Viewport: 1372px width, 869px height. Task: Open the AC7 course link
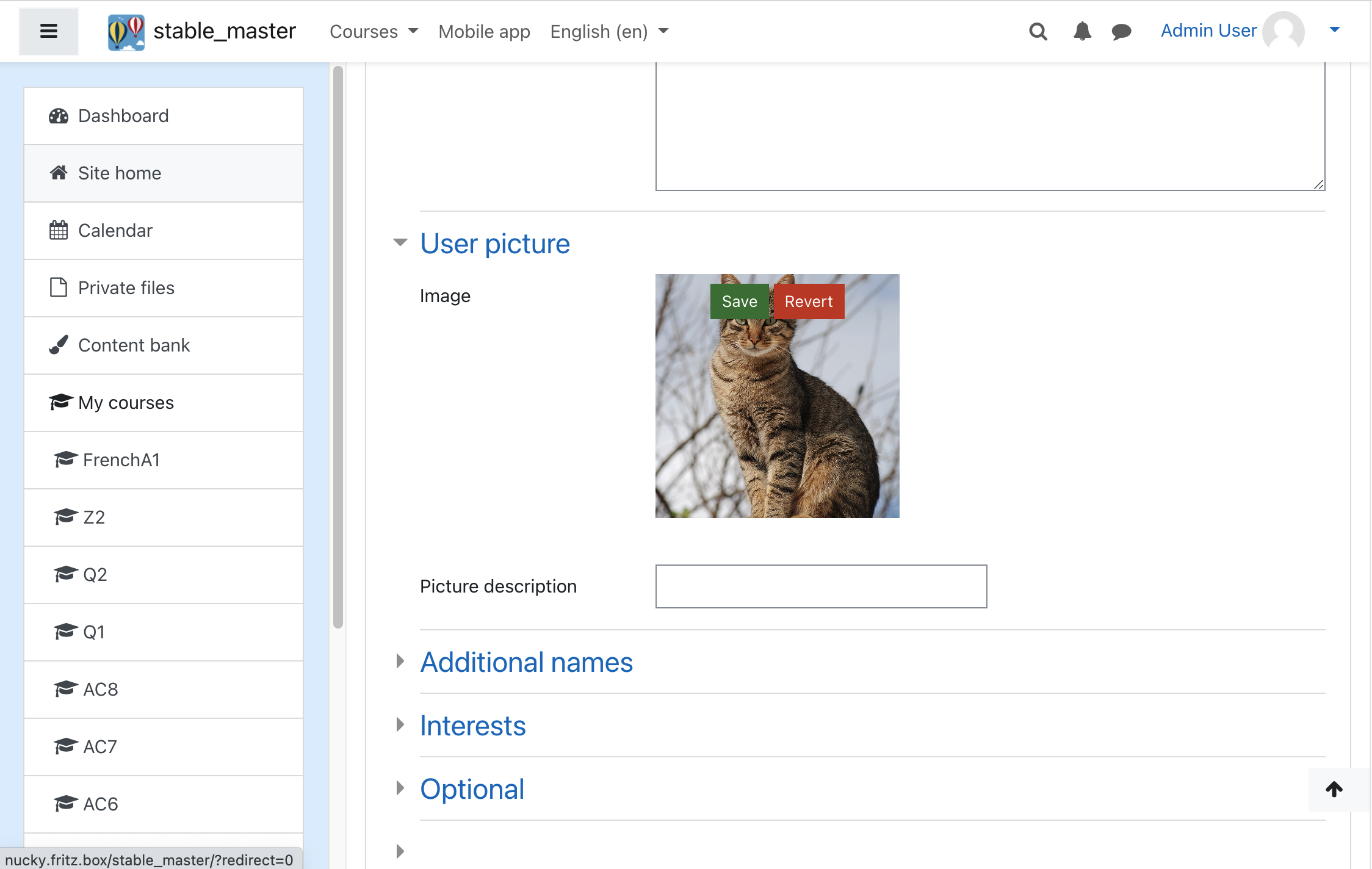pos(164,747)
